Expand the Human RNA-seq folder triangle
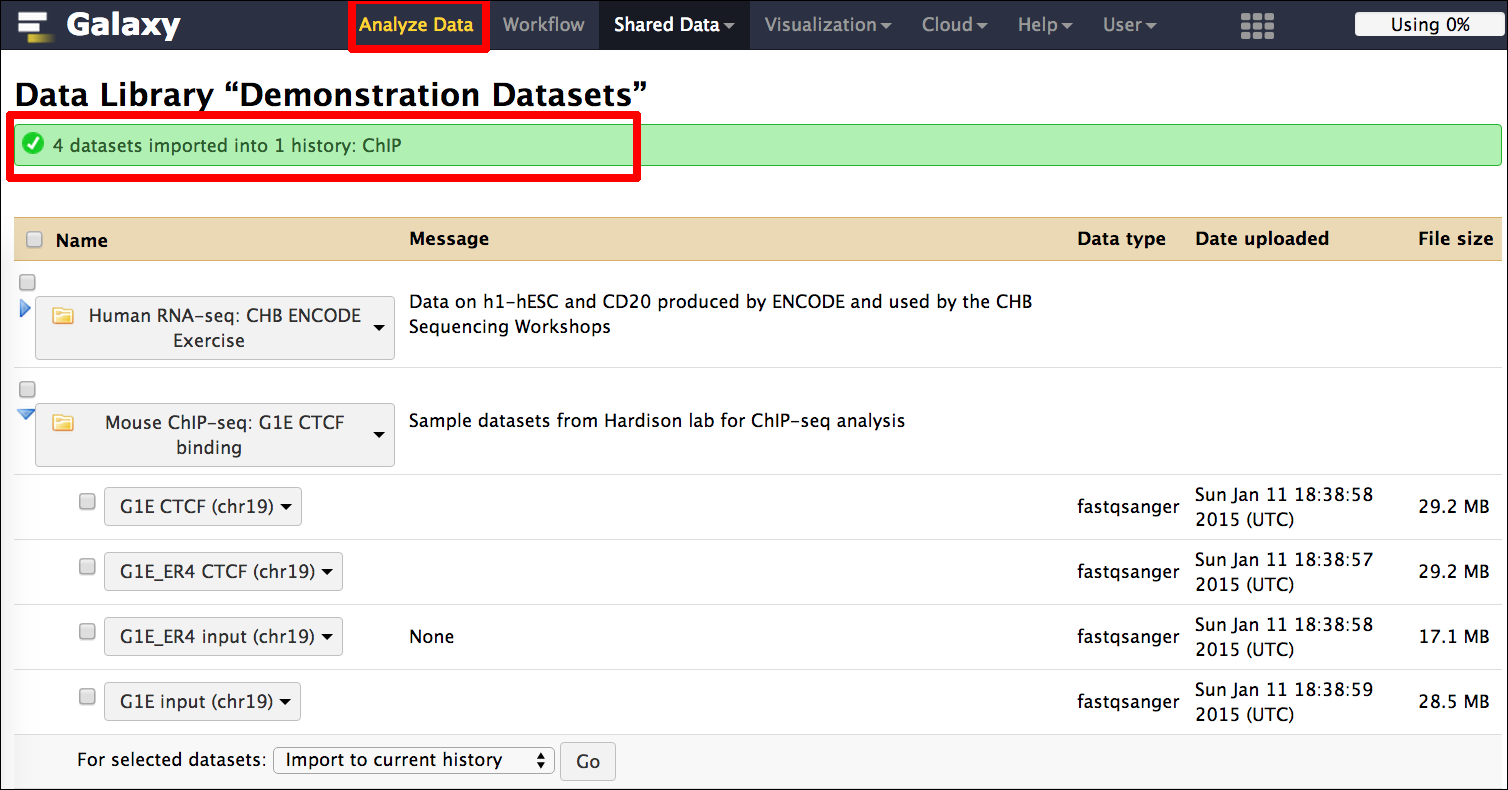The height and width of the screenshot is (790, 1508). (25, 309)
